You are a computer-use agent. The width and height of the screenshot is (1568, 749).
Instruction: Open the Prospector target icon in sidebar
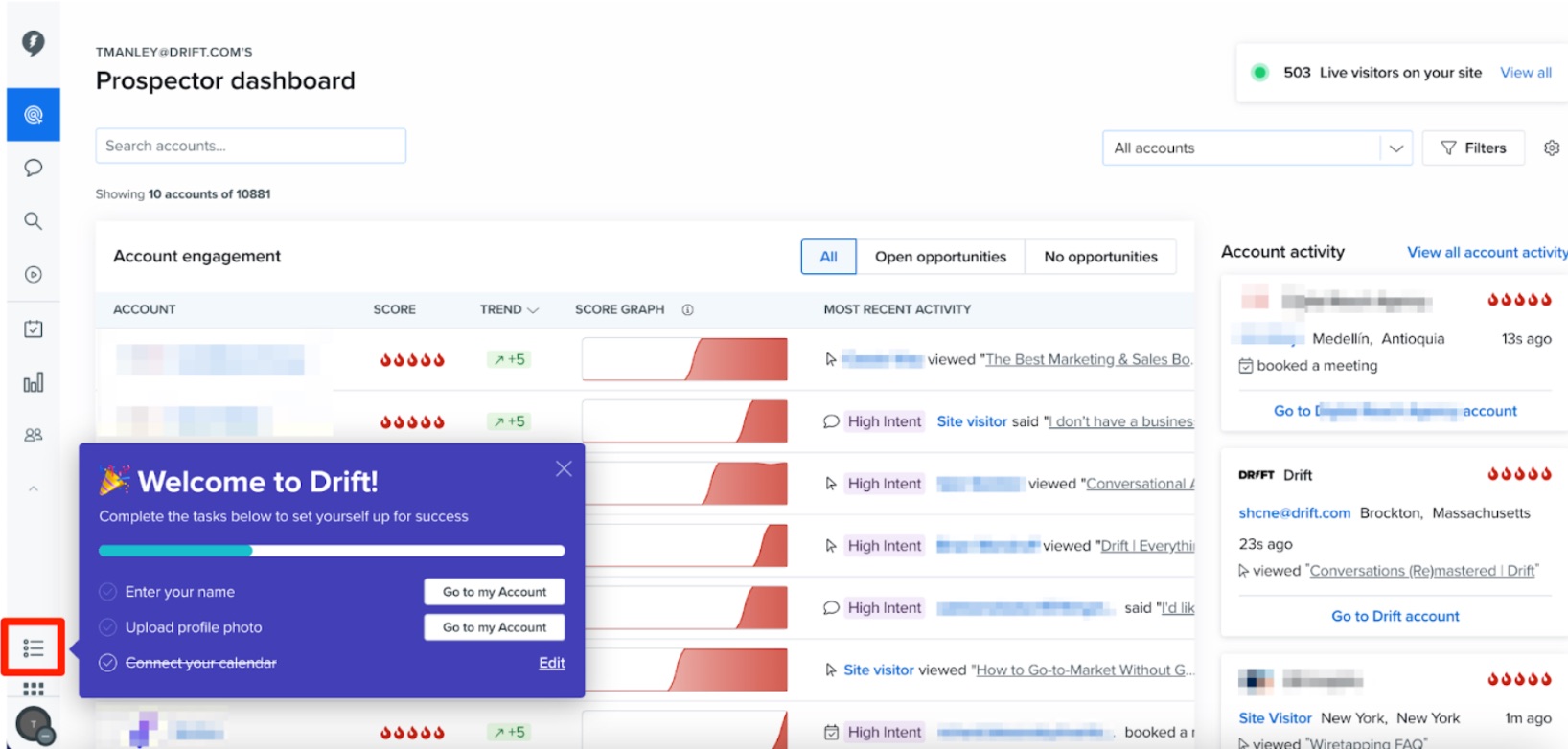coord(34,115)
